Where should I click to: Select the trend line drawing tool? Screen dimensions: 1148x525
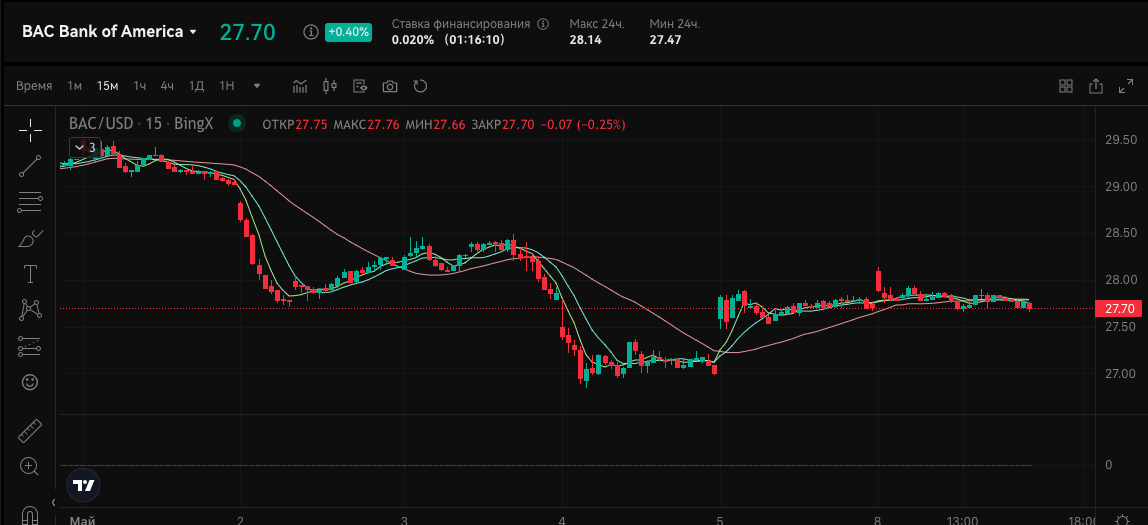click(x=30, y=166)
